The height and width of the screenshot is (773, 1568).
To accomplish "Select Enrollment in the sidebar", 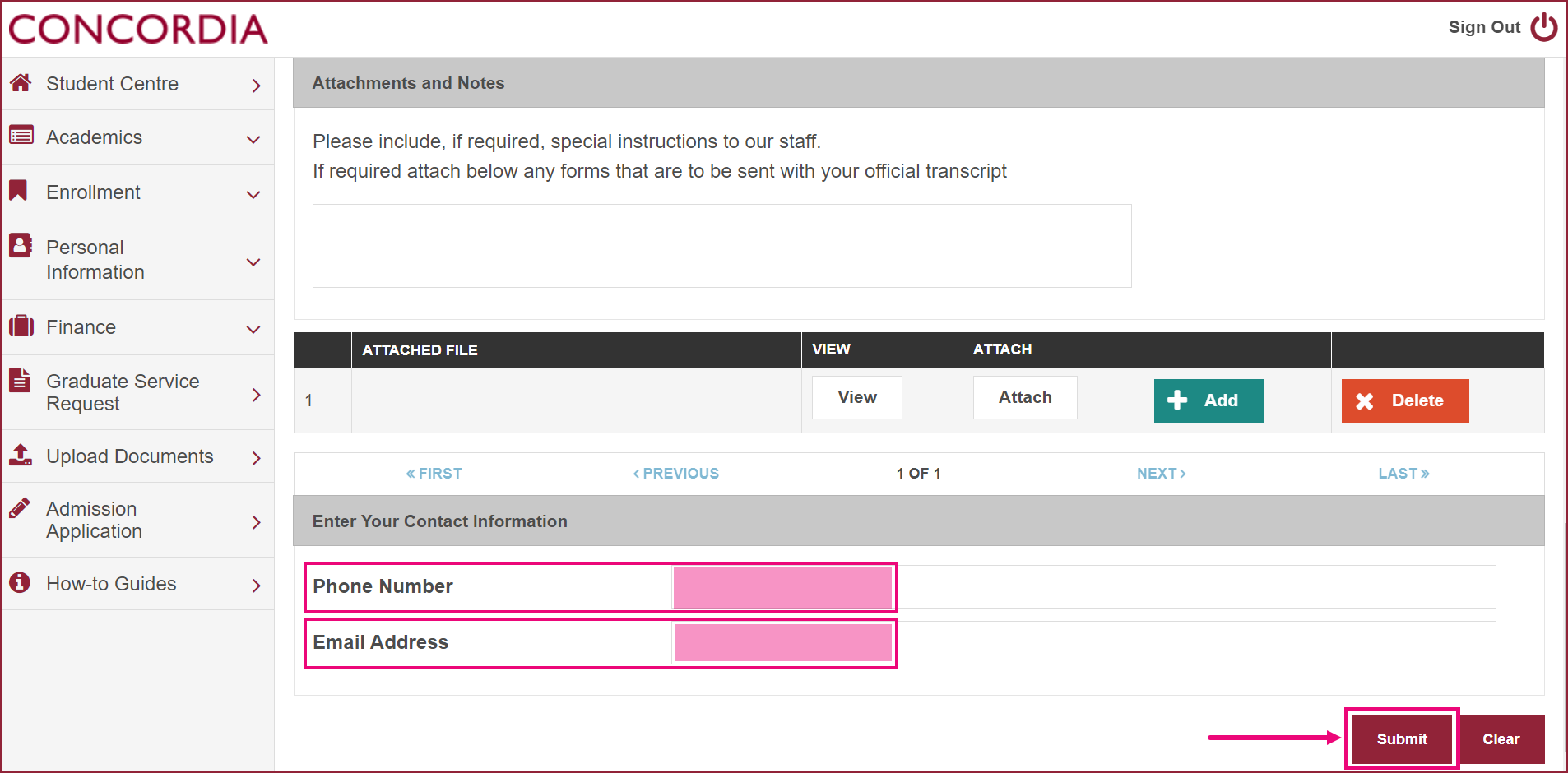I will (x=138, y=192).
